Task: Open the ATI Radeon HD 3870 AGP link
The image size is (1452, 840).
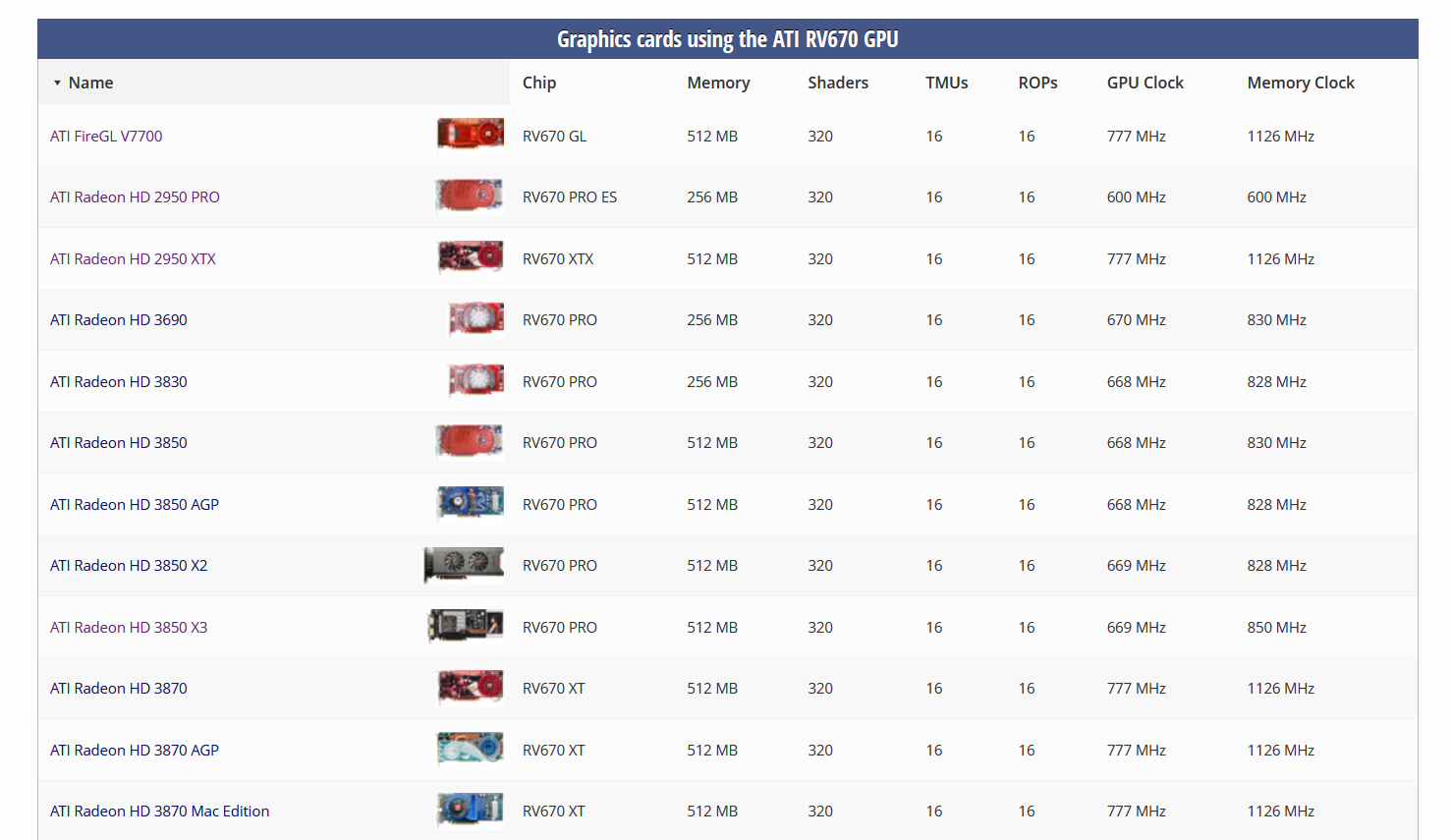Action: pyautogui.click(x=135, y=751)
